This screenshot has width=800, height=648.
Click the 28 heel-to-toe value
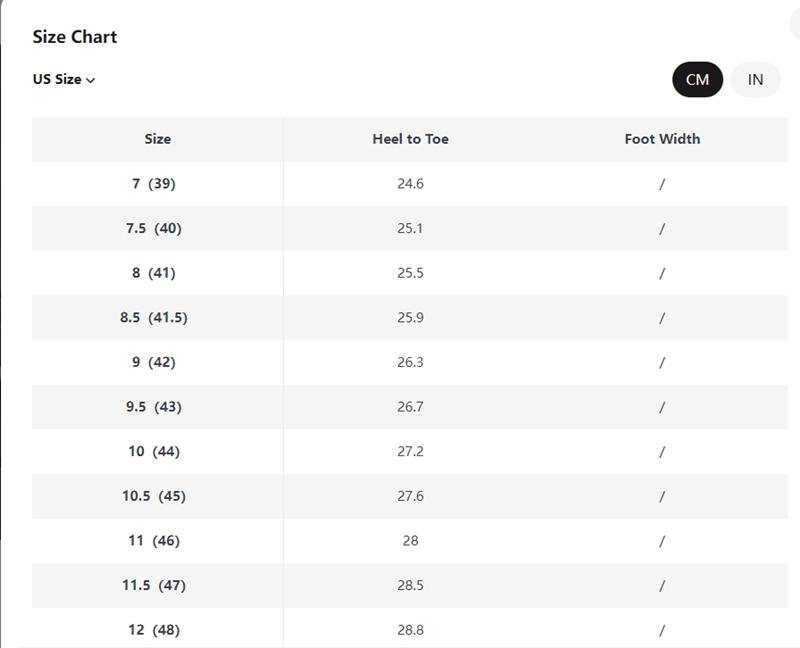click(x=410, y=541)
